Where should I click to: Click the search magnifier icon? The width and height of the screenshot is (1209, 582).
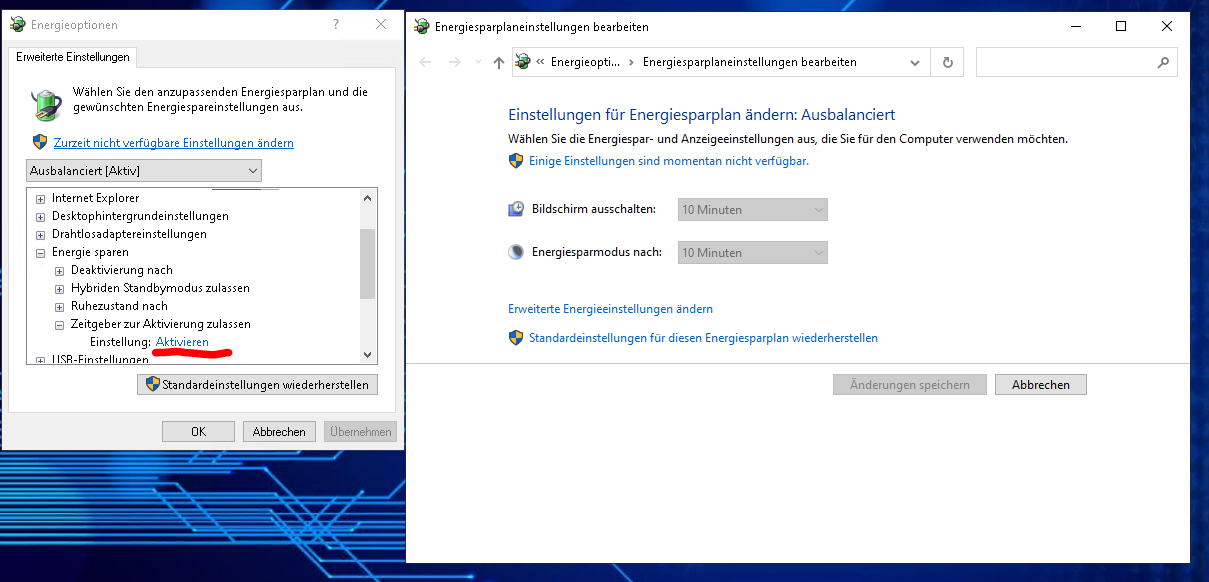[x=1163, y=62]
